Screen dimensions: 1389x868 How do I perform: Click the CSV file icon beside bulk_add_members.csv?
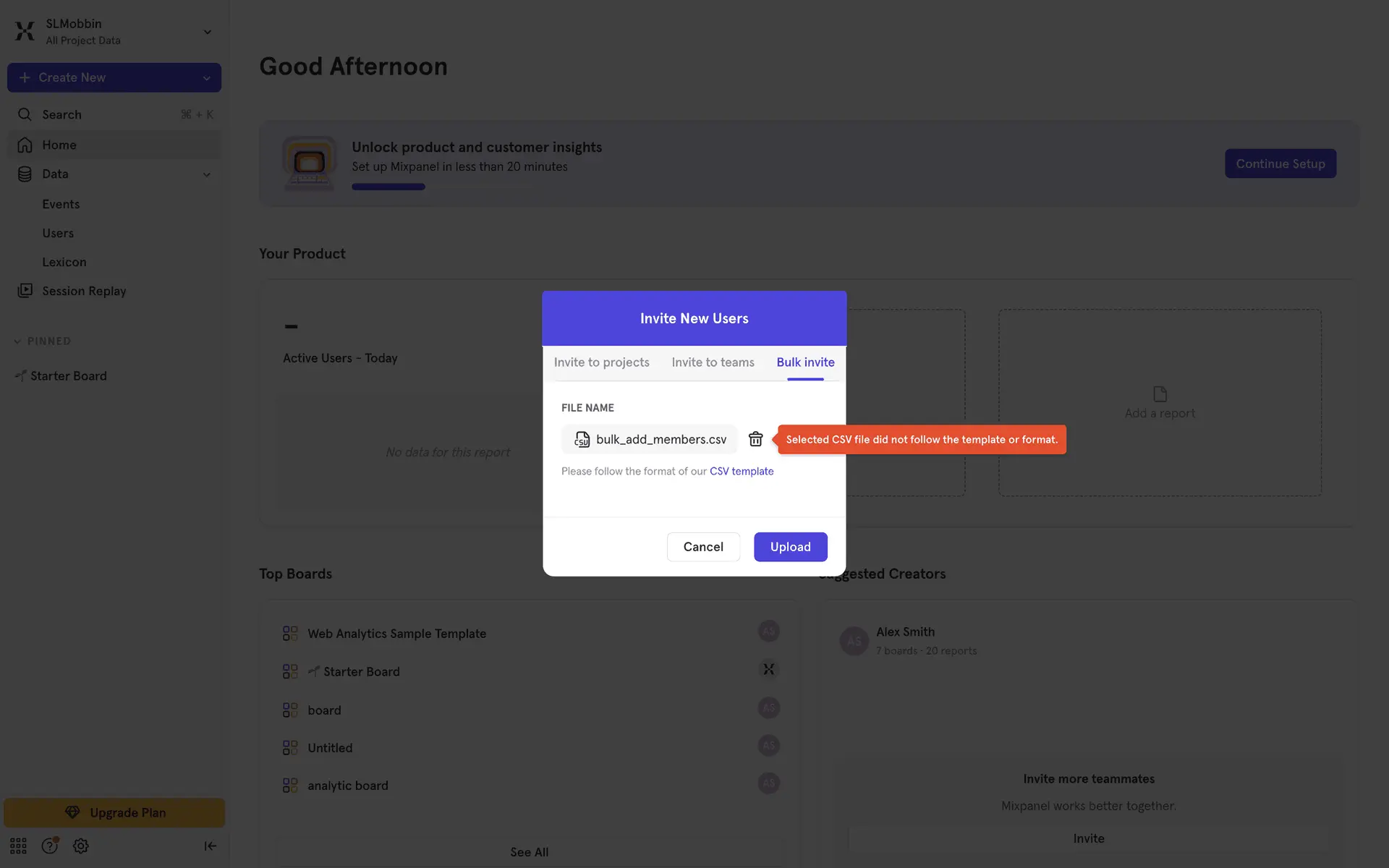pyautogui.click(x=582, y=439)
